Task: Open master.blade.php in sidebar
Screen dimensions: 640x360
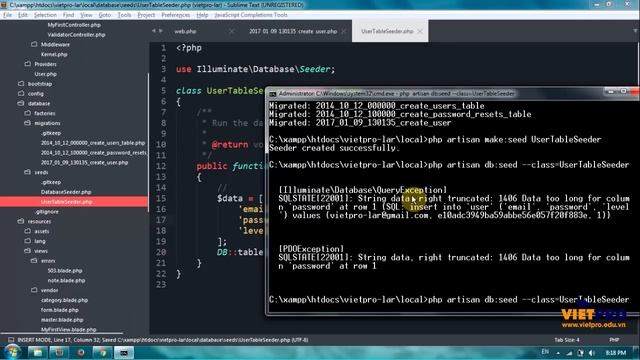Action: tap(62, 320)
